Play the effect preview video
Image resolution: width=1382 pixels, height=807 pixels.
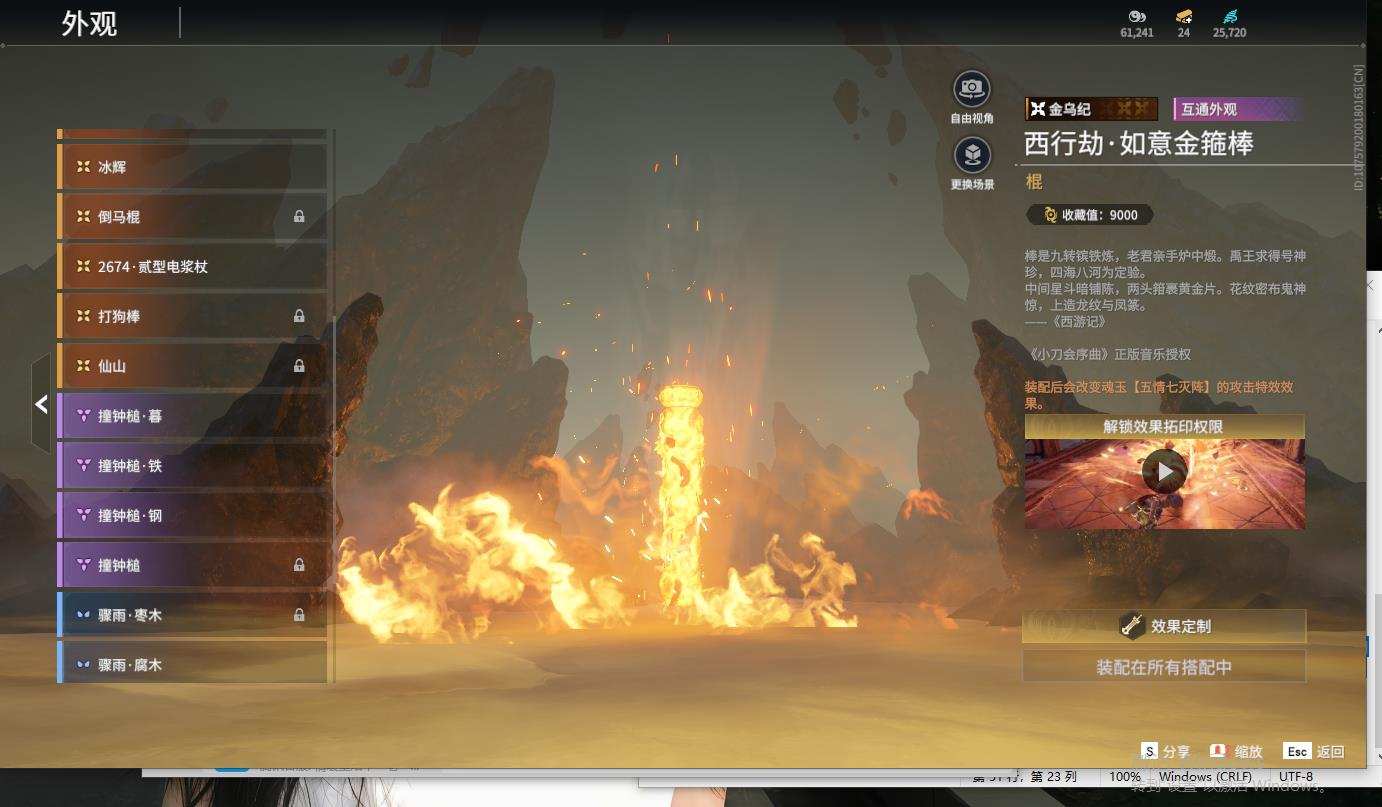[1164, 471]
